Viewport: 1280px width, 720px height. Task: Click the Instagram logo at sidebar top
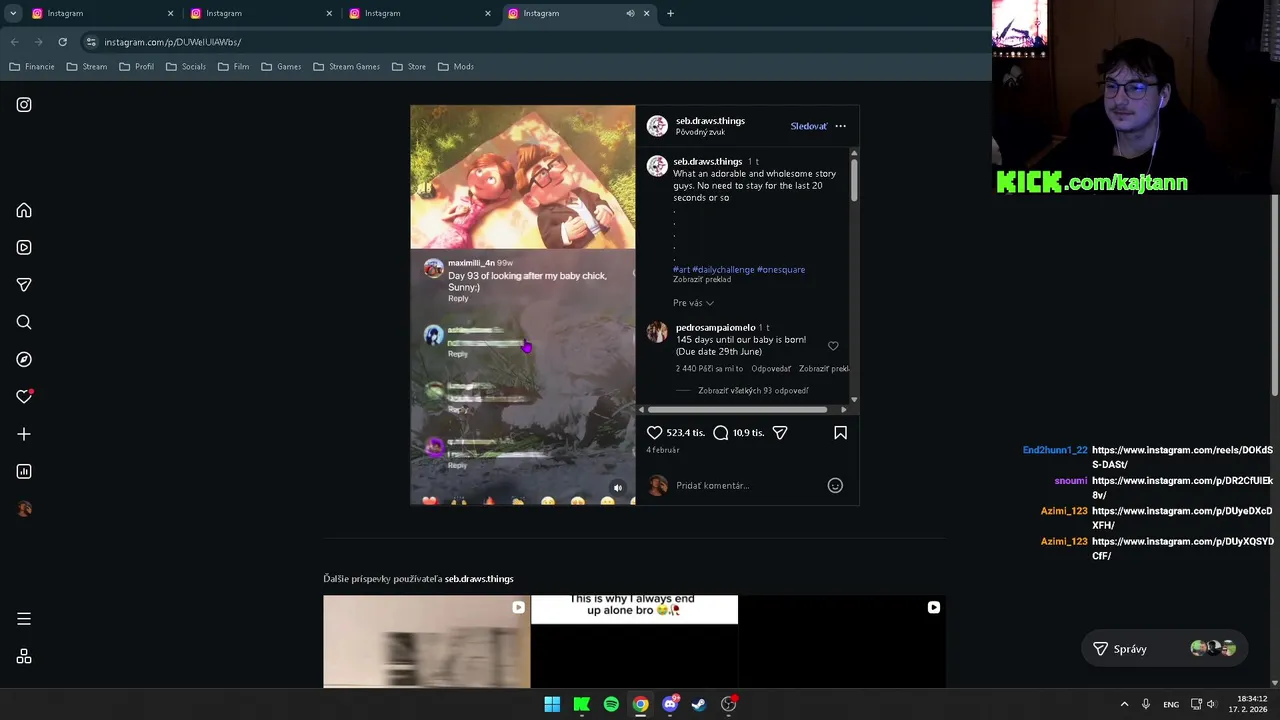24,105
